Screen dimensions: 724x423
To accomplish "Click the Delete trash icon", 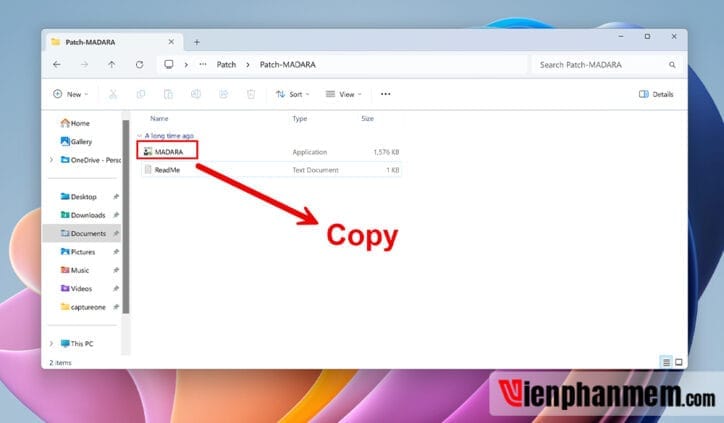I will click(251, 94).
